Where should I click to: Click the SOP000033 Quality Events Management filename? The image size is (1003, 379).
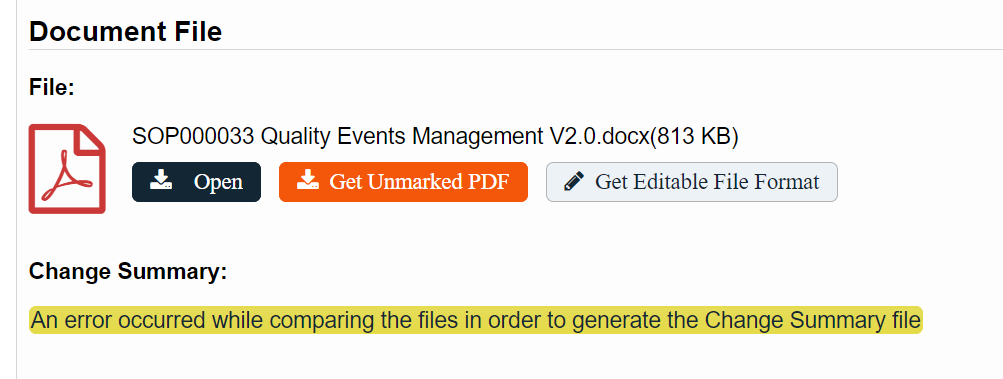[334, 136]
